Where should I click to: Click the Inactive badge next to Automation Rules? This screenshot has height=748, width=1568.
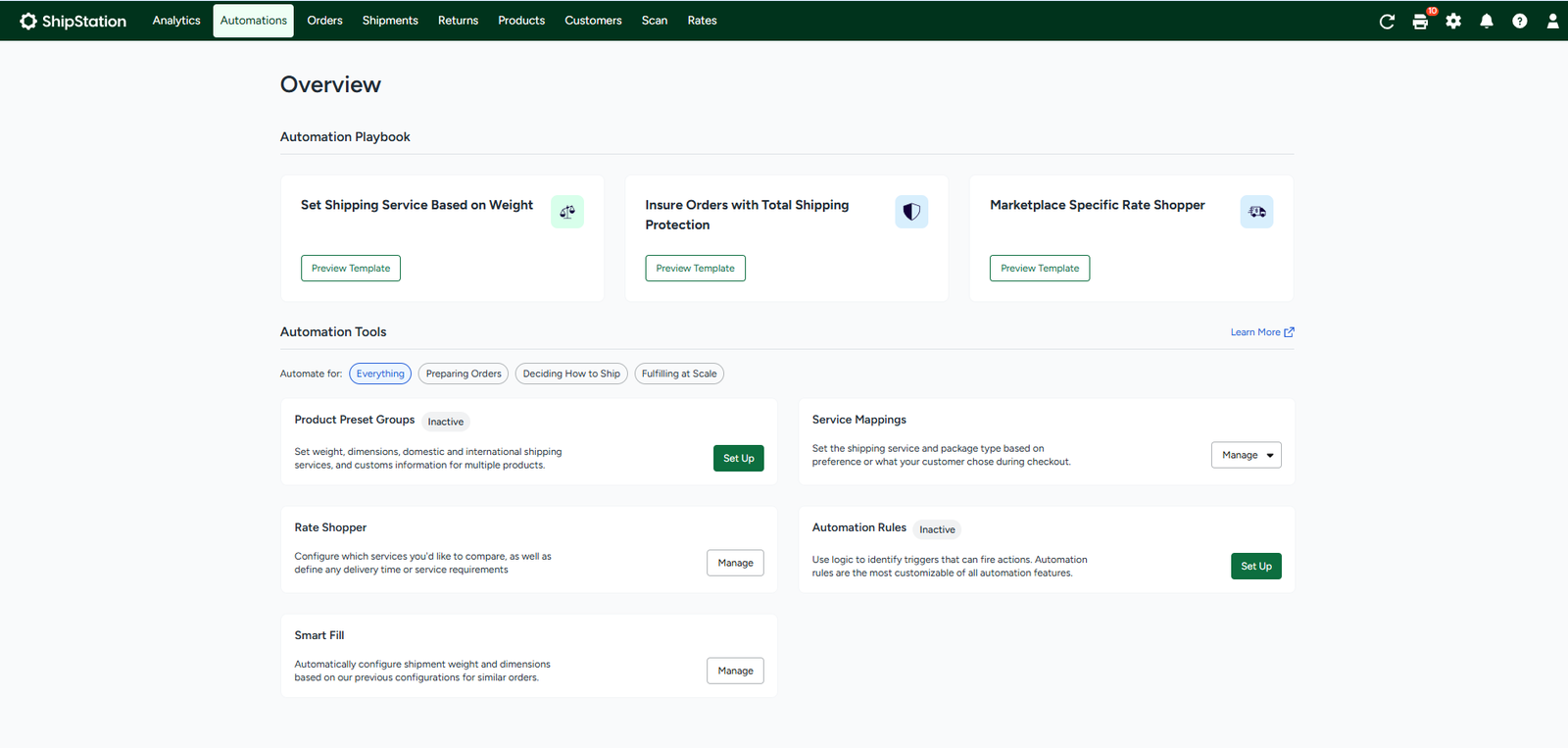point(937,529)
